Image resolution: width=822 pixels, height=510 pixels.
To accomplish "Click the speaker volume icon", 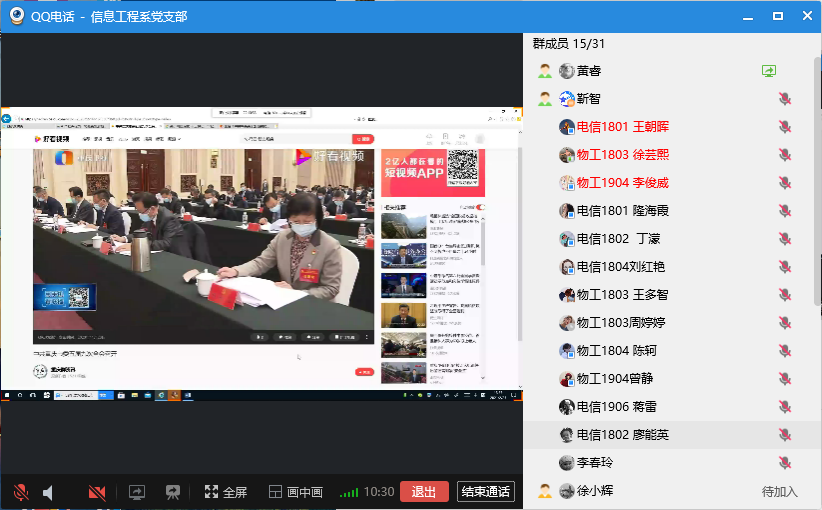I will pos(48,492).
